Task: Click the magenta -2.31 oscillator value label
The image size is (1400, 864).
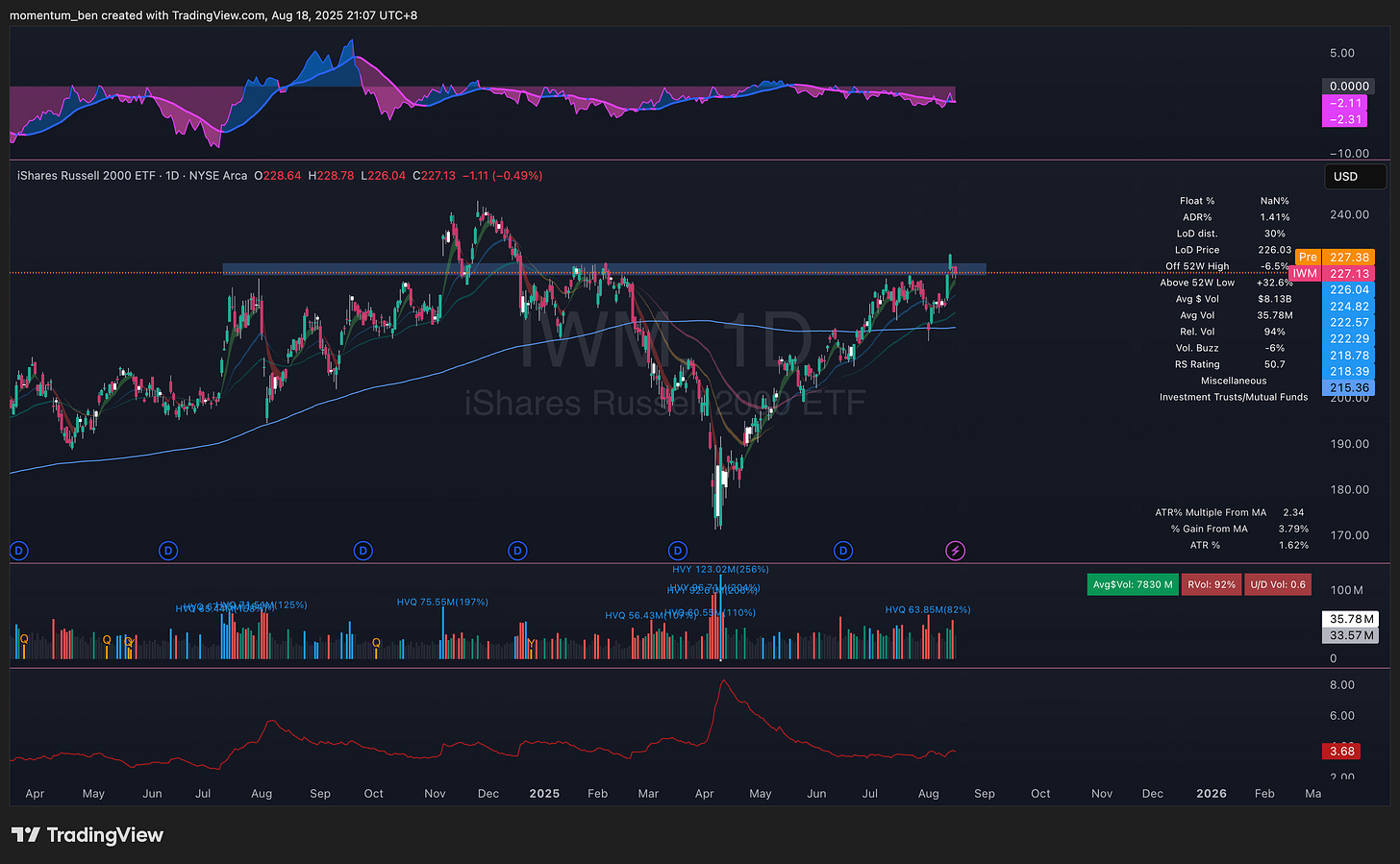Action: point(1344,119)
